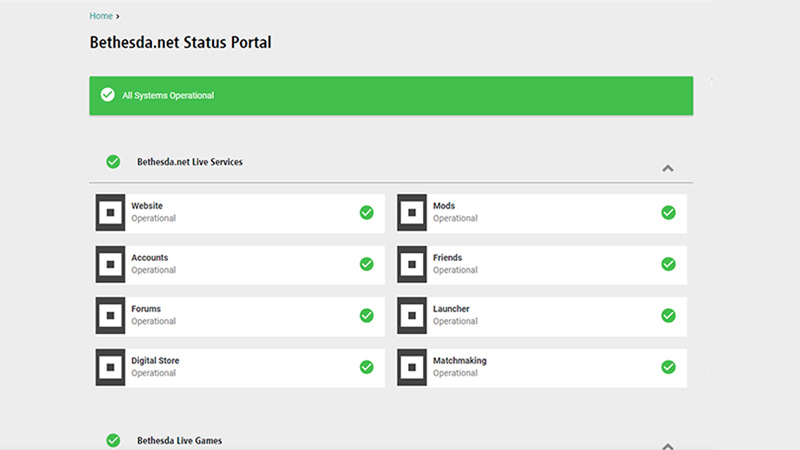This screenshot has width=800, height=450.
Task: Select the Forums service name
Action: pos(146,309)
